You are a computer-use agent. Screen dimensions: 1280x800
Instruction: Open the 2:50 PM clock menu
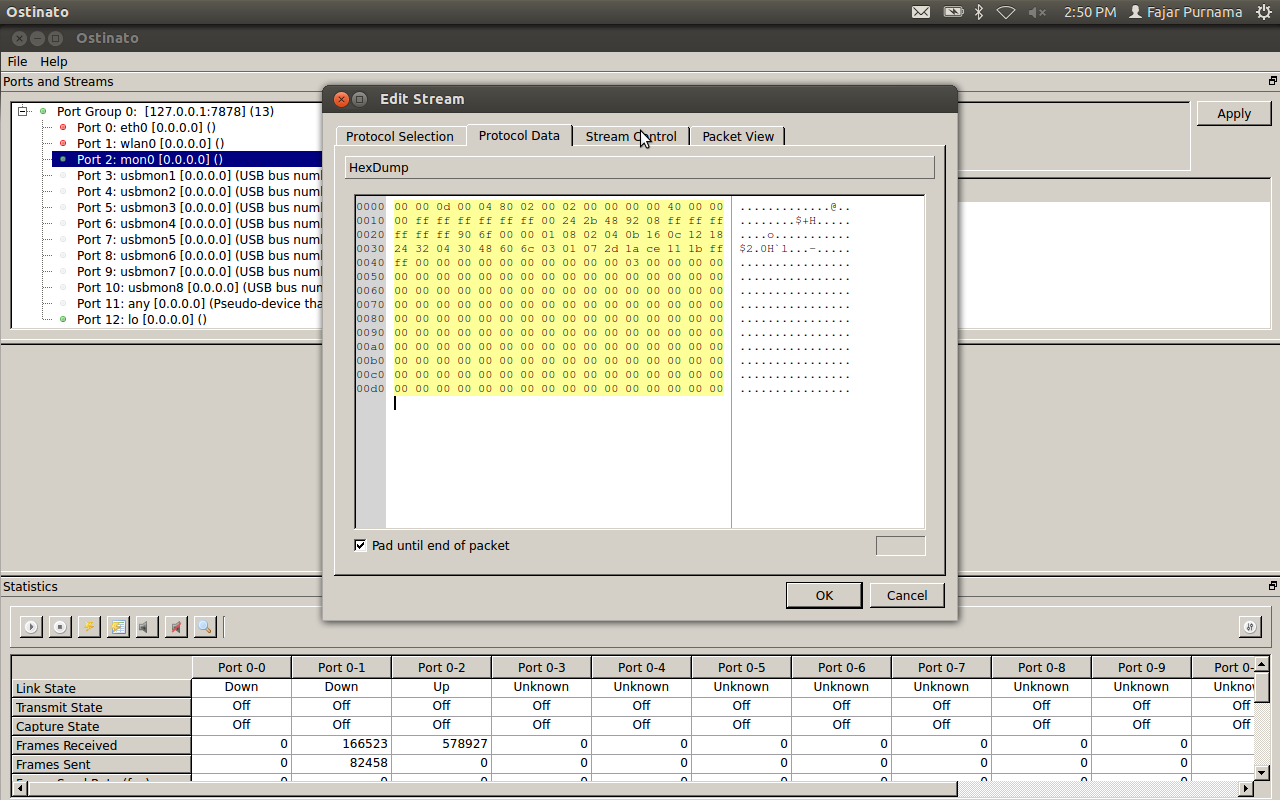pos(1090,12)
